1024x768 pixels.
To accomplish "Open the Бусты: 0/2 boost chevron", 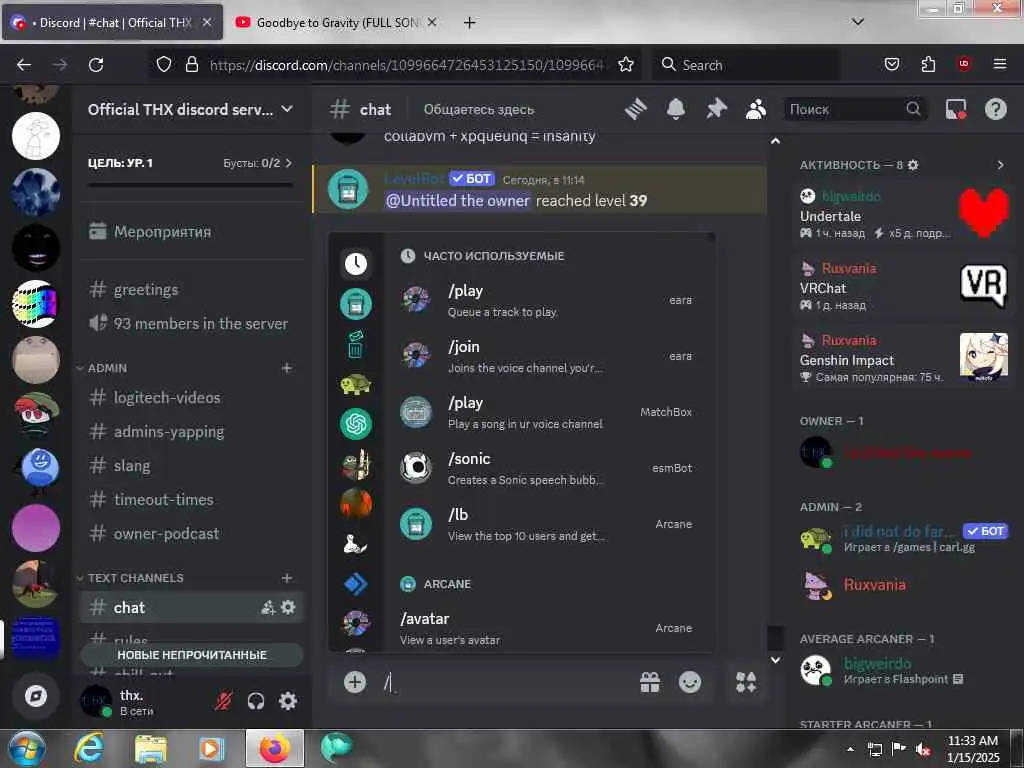I will click(x=289, y=163).
